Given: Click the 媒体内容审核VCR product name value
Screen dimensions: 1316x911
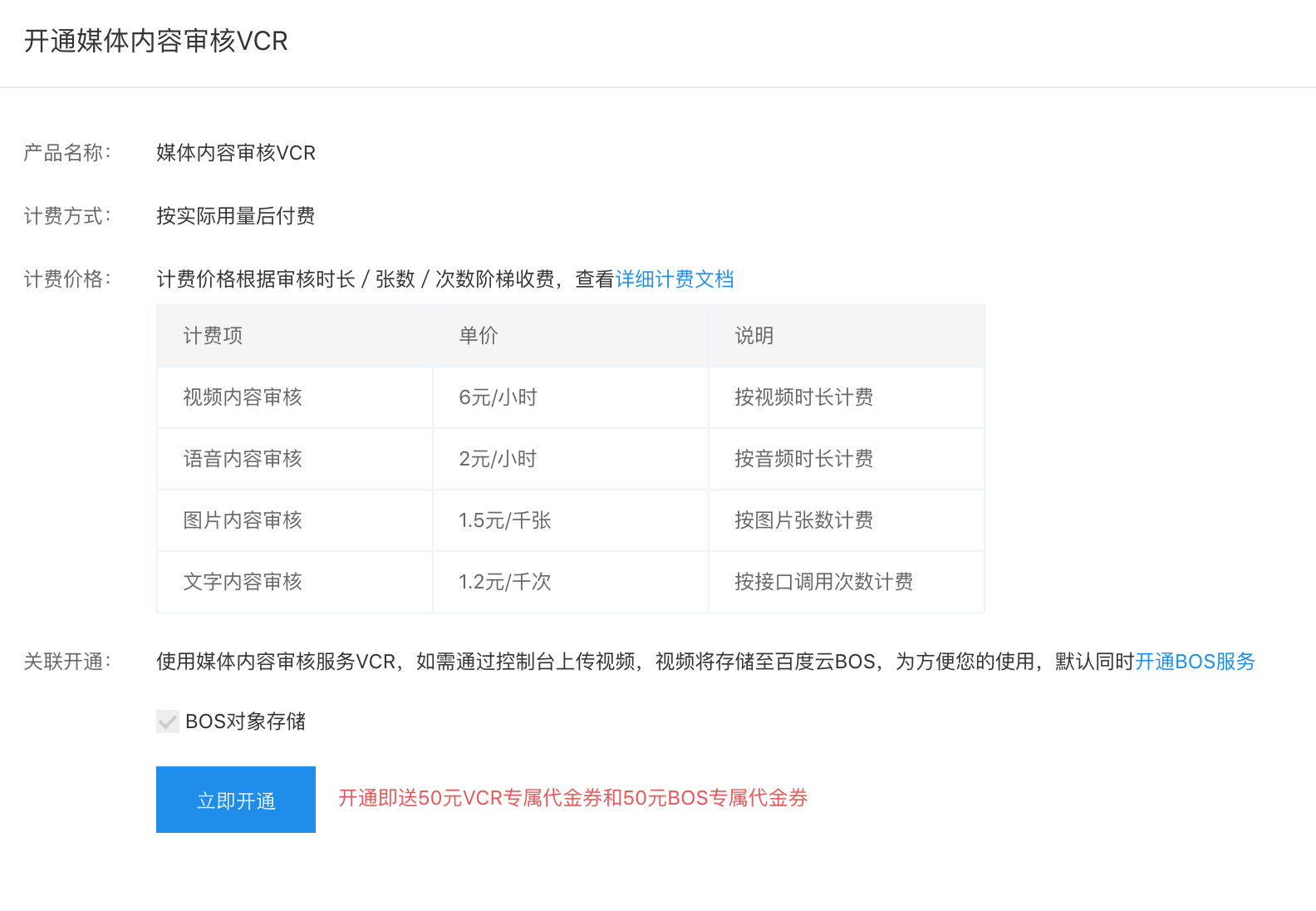Looking at the screenshot, I should click(236, 153).
